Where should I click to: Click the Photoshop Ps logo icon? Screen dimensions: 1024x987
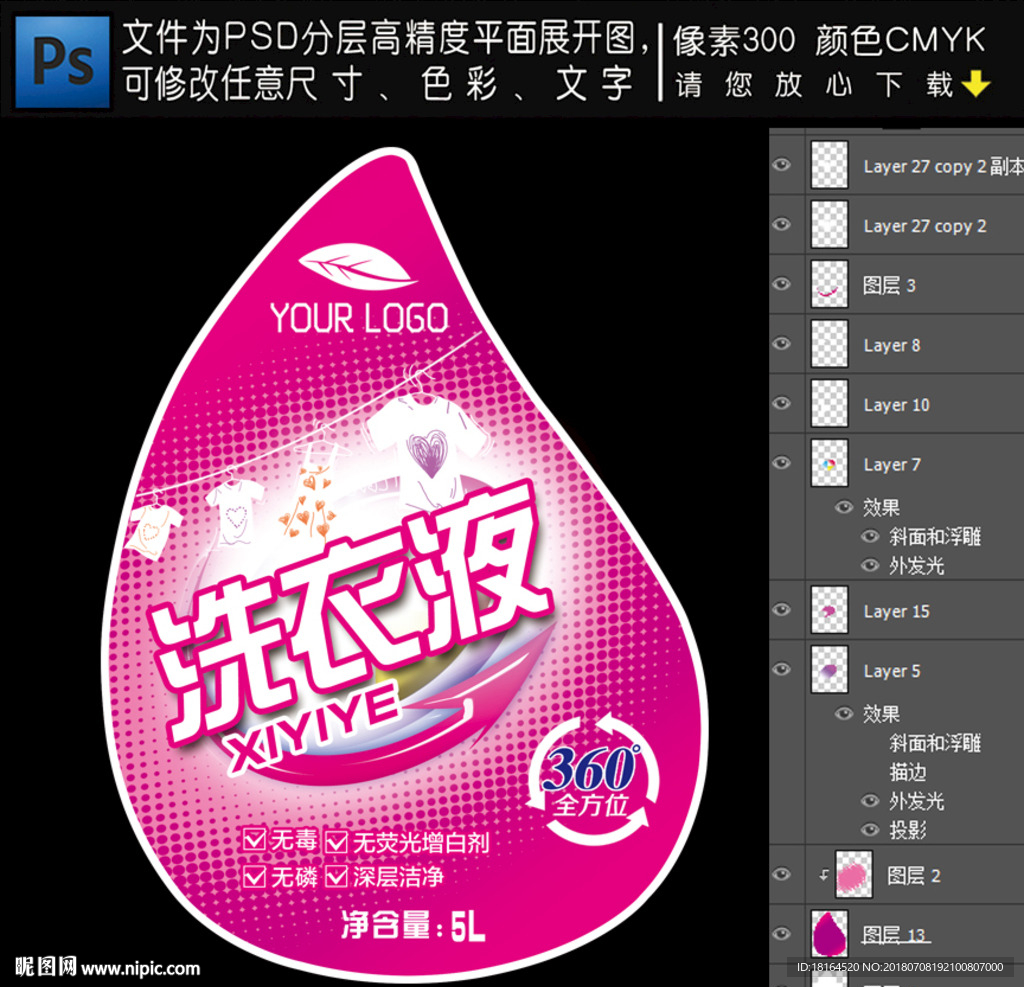62,62
